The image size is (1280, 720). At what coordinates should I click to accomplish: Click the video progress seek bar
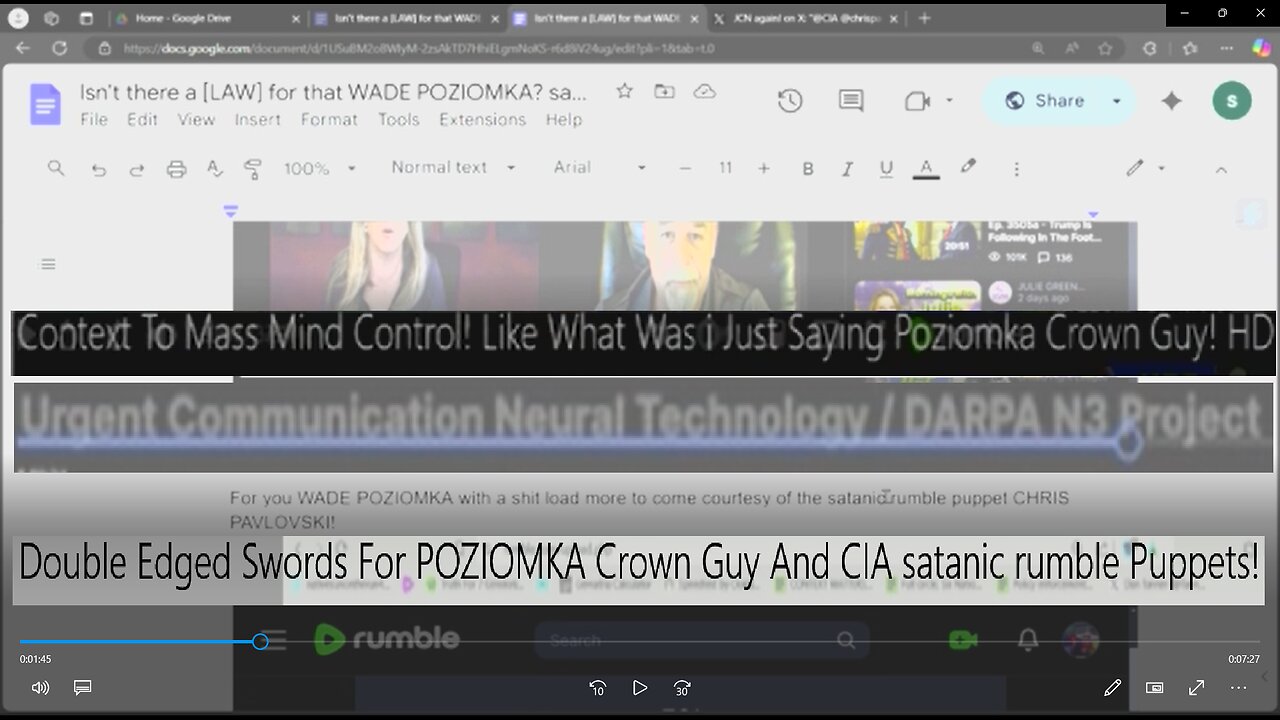640,642
